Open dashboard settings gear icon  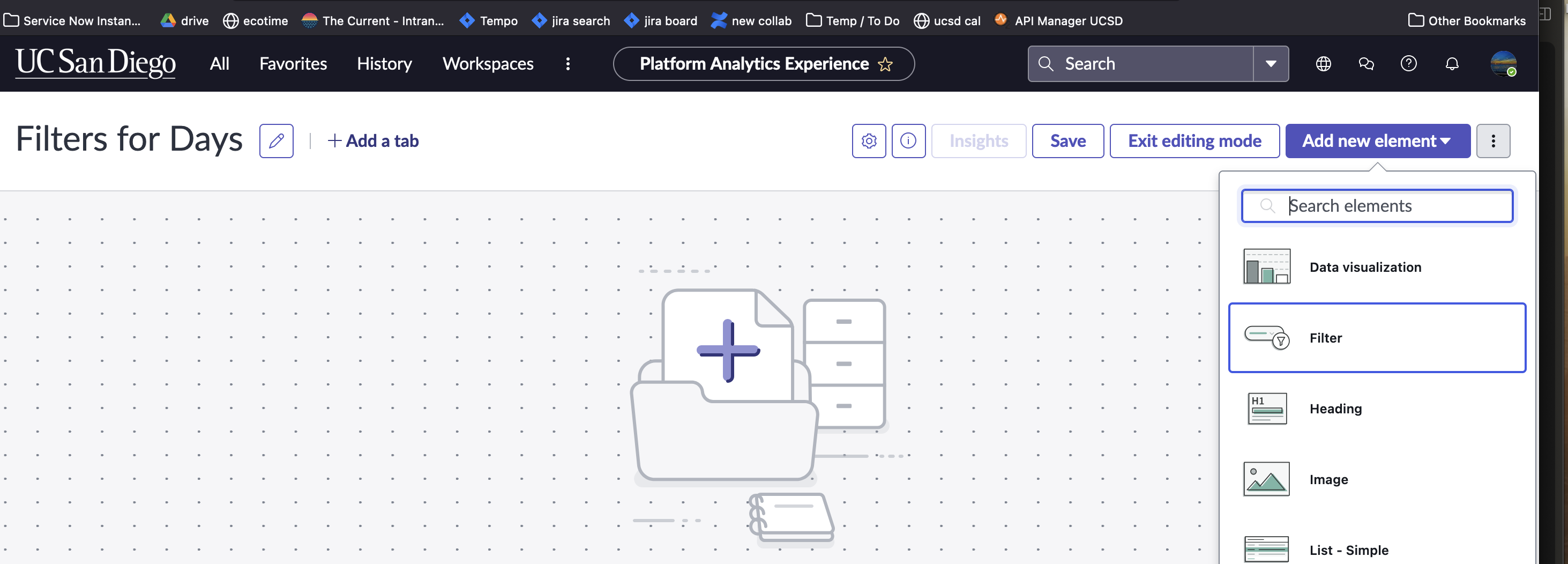coord(869,140)
